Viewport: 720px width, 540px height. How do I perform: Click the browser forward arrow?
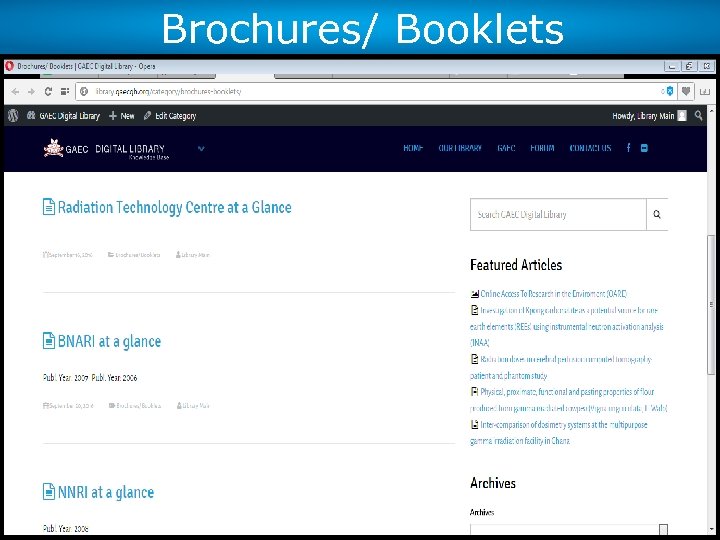(31, 91)
